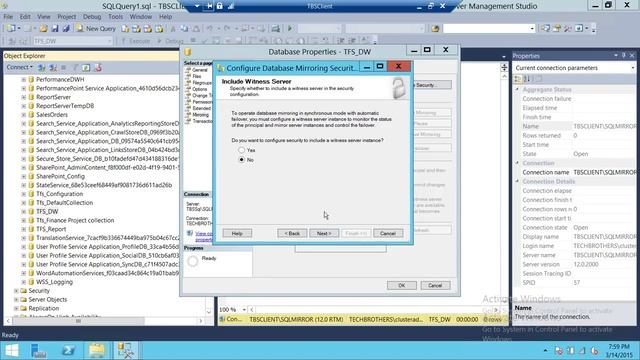The height and width of the screenshot is (360, 640).
Task: Click the first query-type icon right of New Query
Action: 125,29
